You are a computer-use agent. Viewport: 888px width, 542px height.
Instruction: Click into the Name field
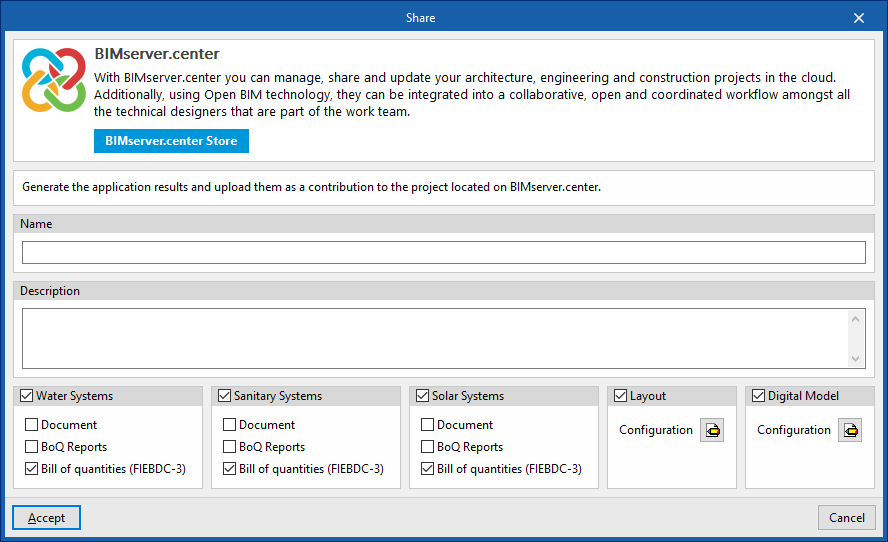click(443, 252)
